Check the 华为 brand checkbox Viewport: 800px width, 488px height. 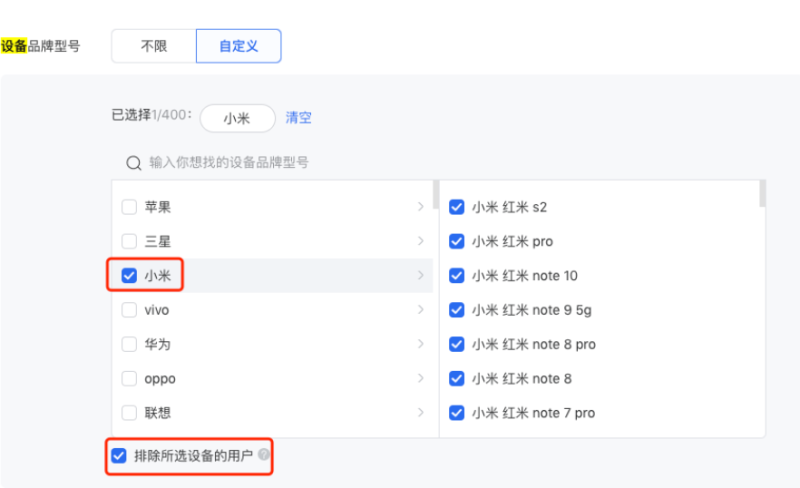click(x=129, y=344)
